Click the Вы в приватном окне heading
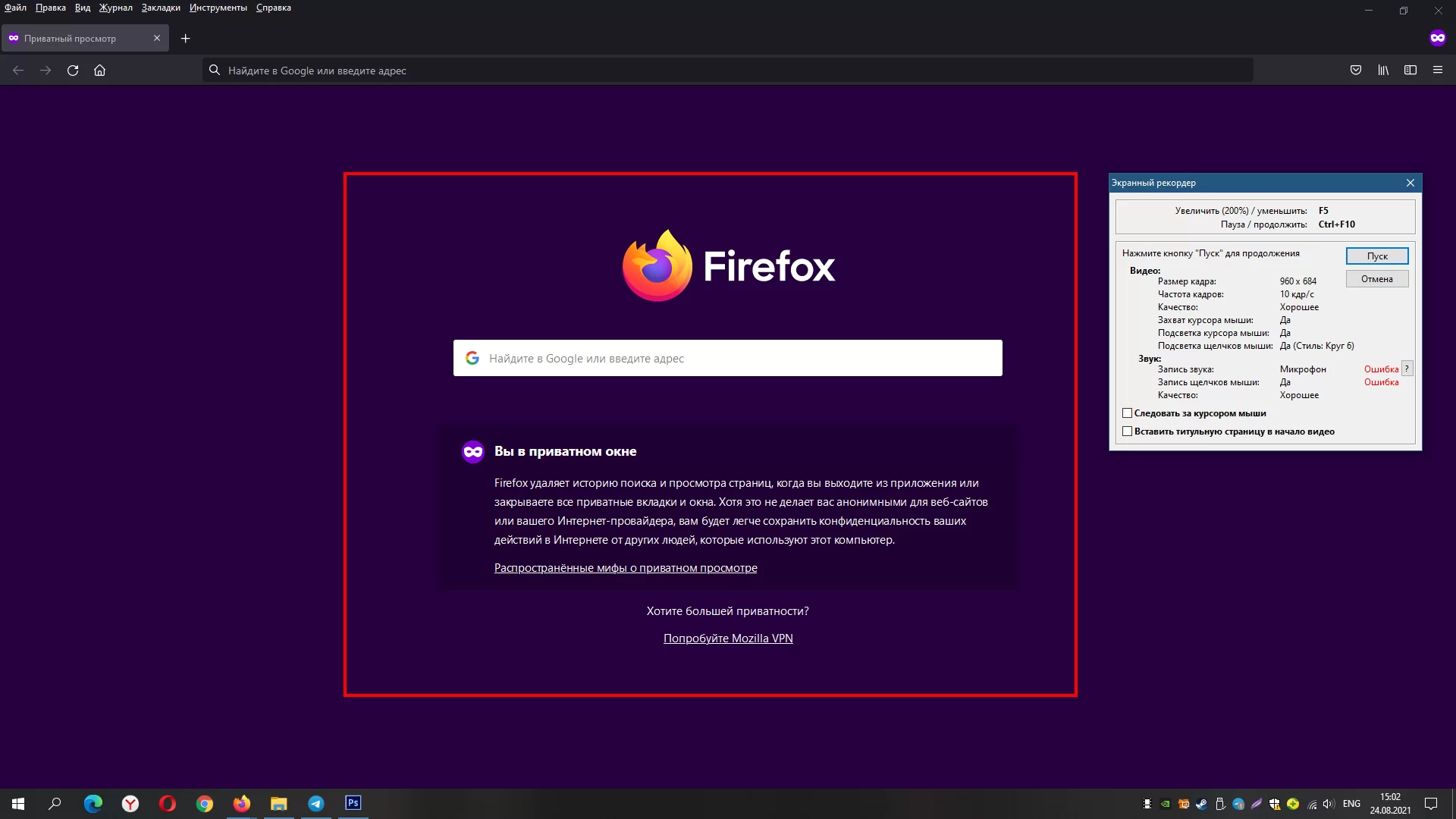The width and height of the screenshot is (1456, 819). [566, 451]
